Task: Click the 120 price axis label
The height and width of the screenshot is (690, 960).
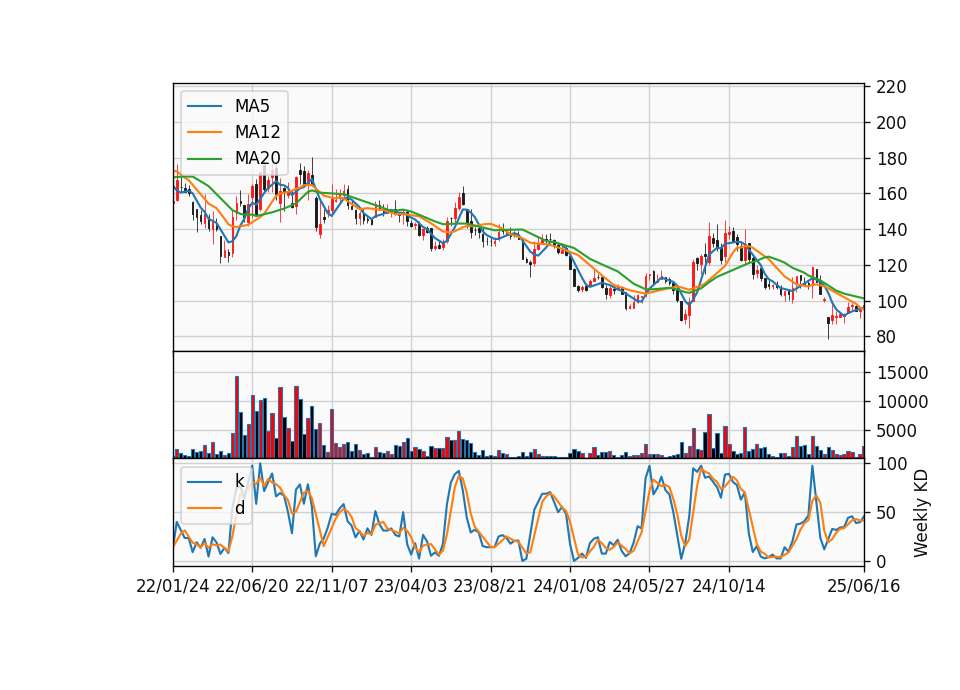Action: (891, 266)
